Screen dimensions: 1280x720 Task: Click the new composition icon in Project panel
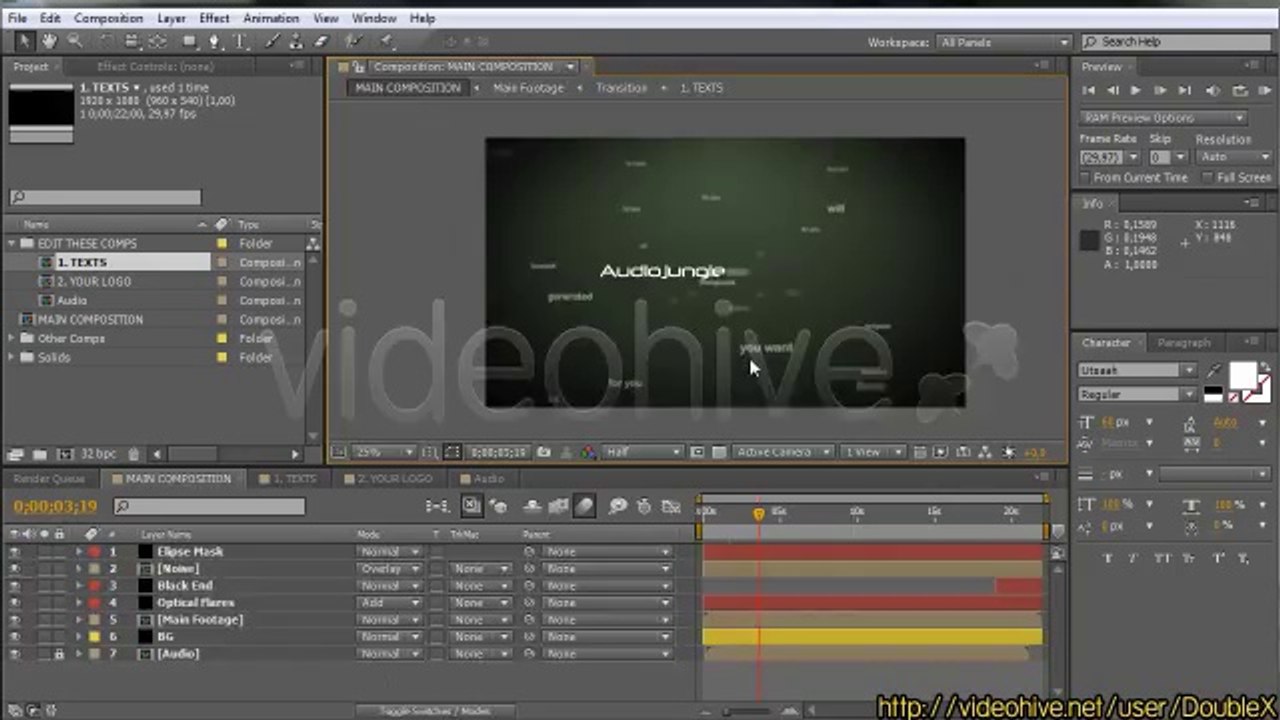pyautogui.click(x=64, y=454)
